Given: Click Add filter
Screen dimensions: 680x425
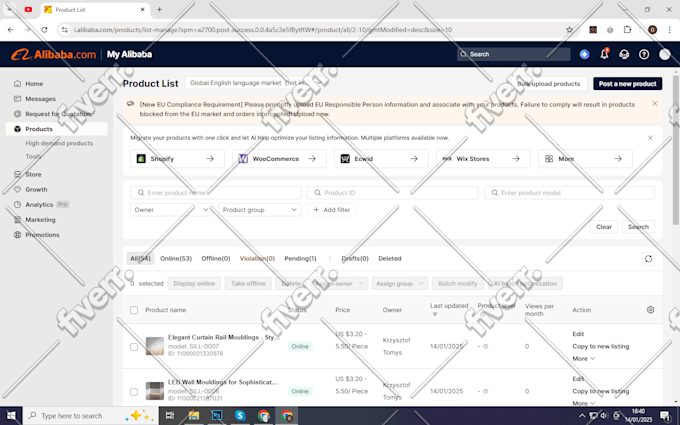Looking at the screenshot, I should coord(332,210).
